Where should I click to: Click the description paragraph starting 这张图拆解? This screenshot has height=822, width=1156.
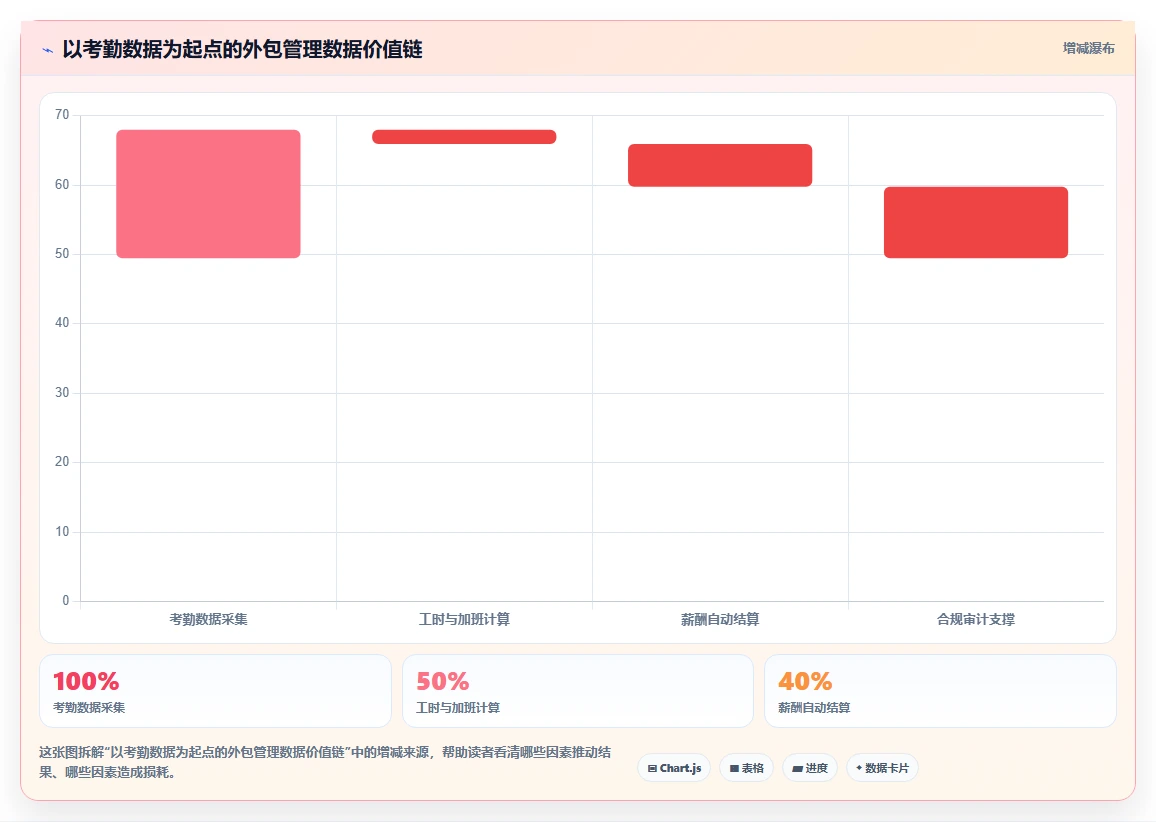[325, 762]
